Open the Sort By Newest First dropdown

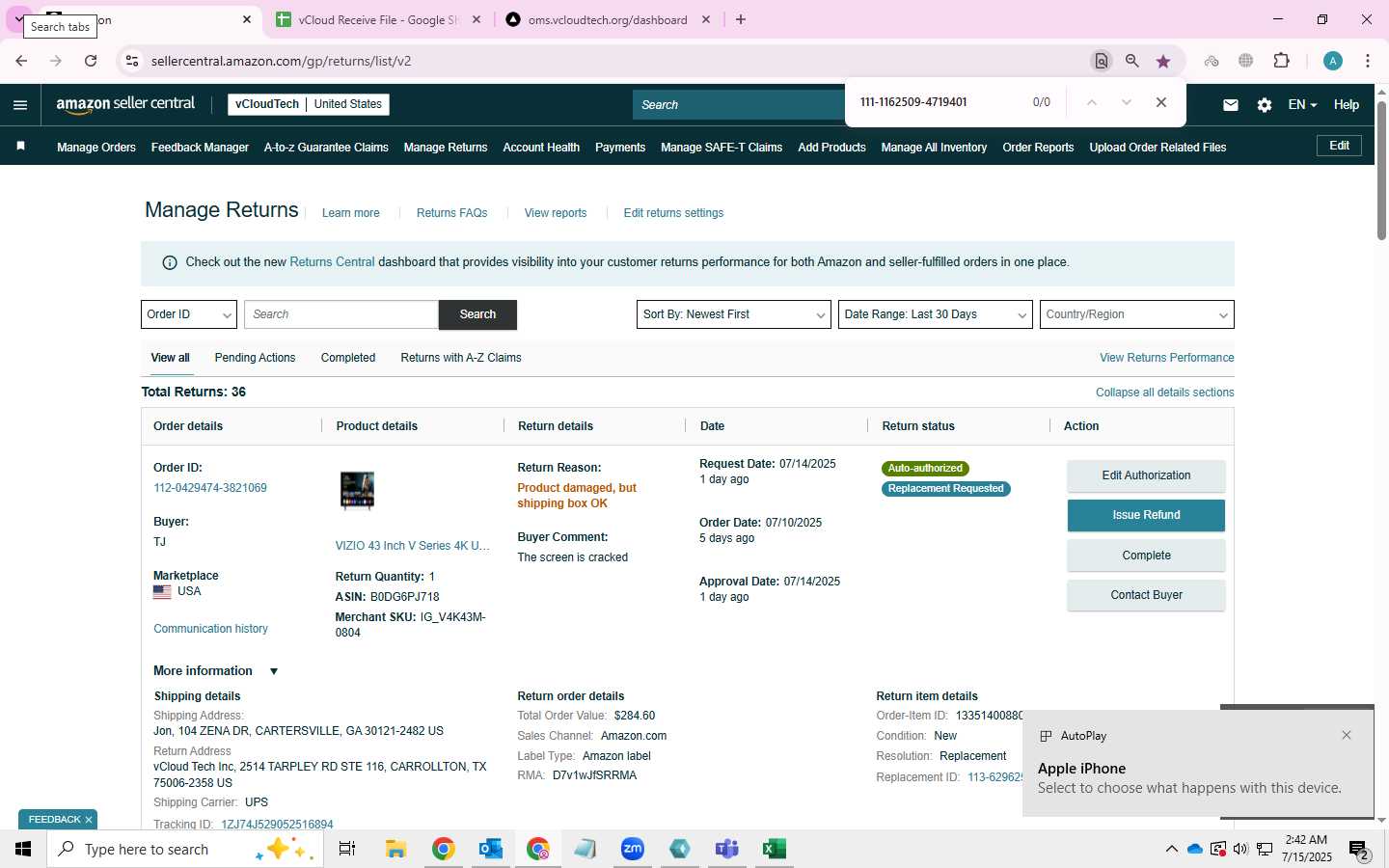[x=734, y=314]
